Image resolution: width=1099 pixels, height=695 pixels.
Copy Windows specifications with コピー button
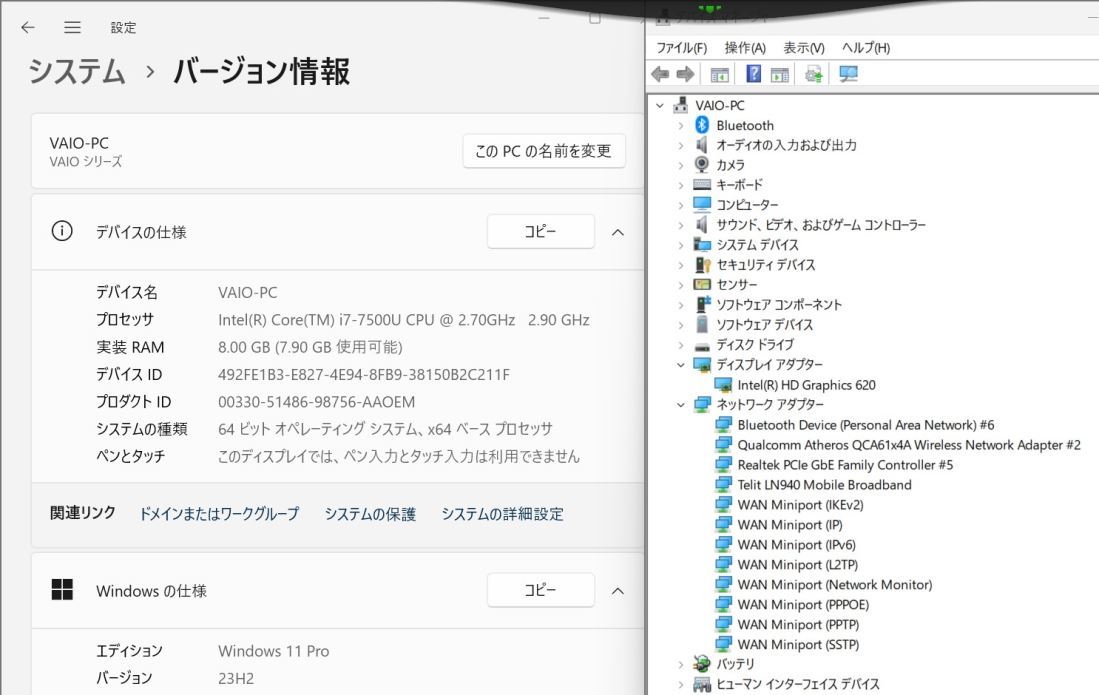(540, 590)
